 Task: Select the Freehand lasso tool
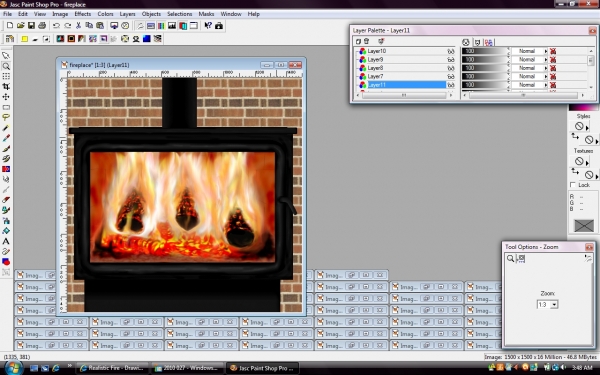click(6, 117)
